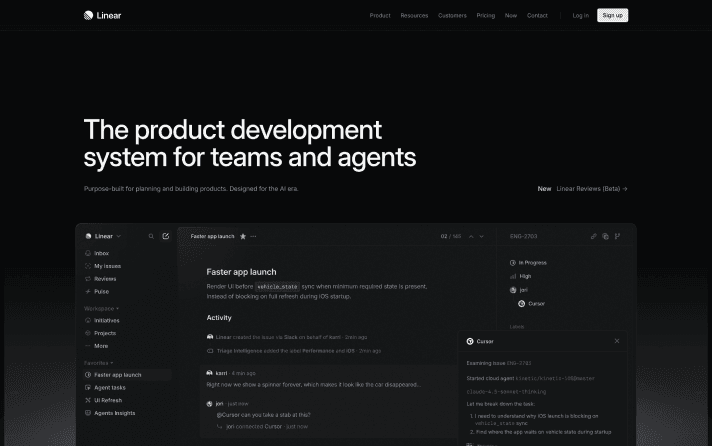Collapse the Favorites section
This screenshot has height=446, width=712.
tap(99, 363)
